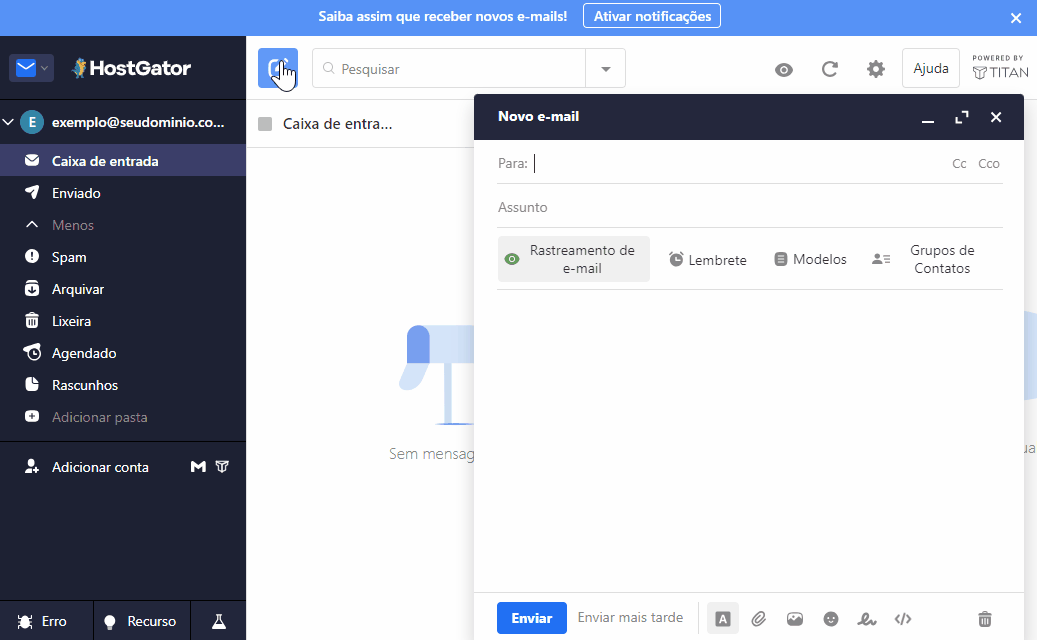Image resolution: width=1037 pixels, height=640 pixels.
Task: Open Modelos templates
Action: click(810, 259)
